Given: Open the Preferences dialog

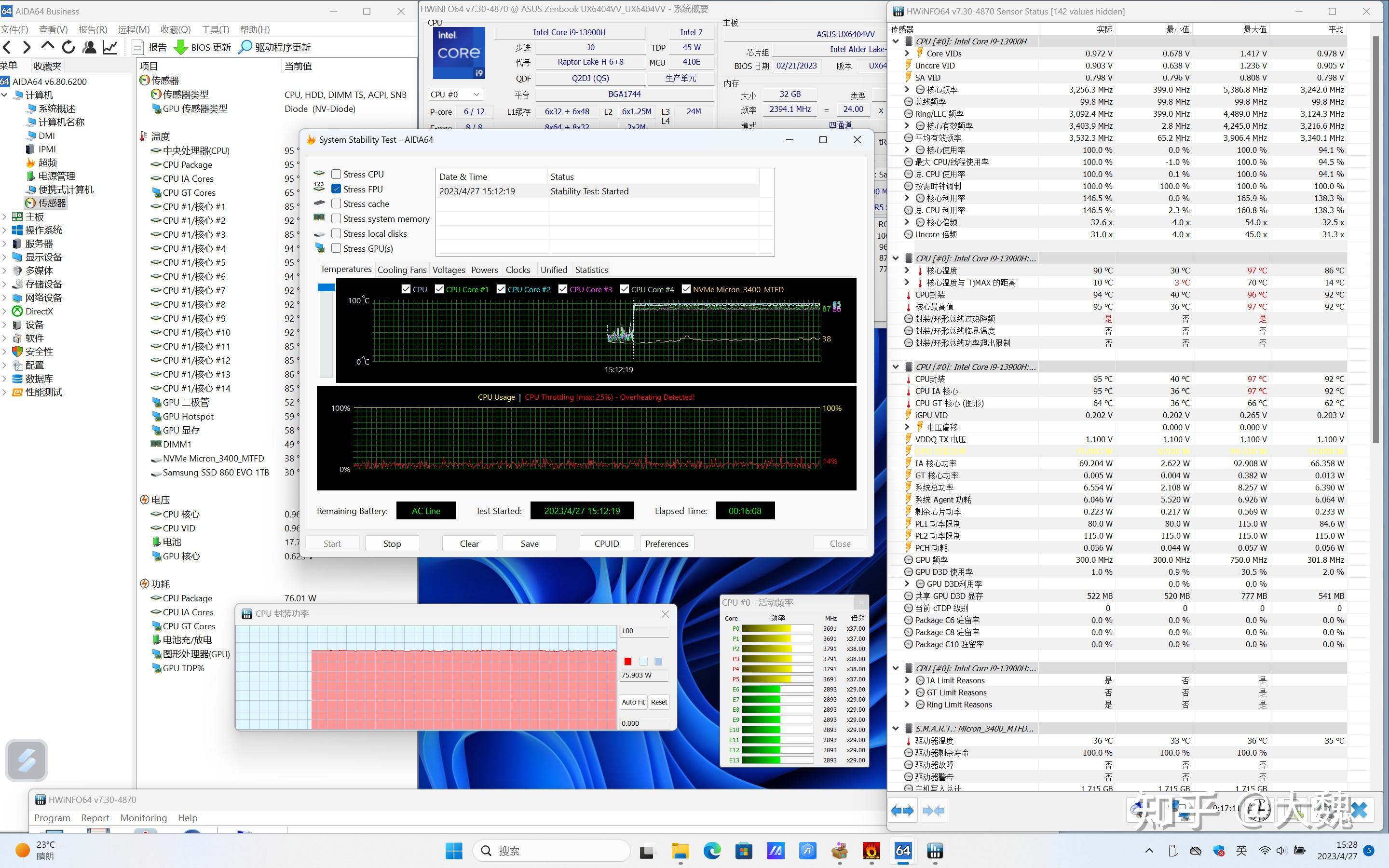Looking at the screenshot, I should click(x=667, y=543).
